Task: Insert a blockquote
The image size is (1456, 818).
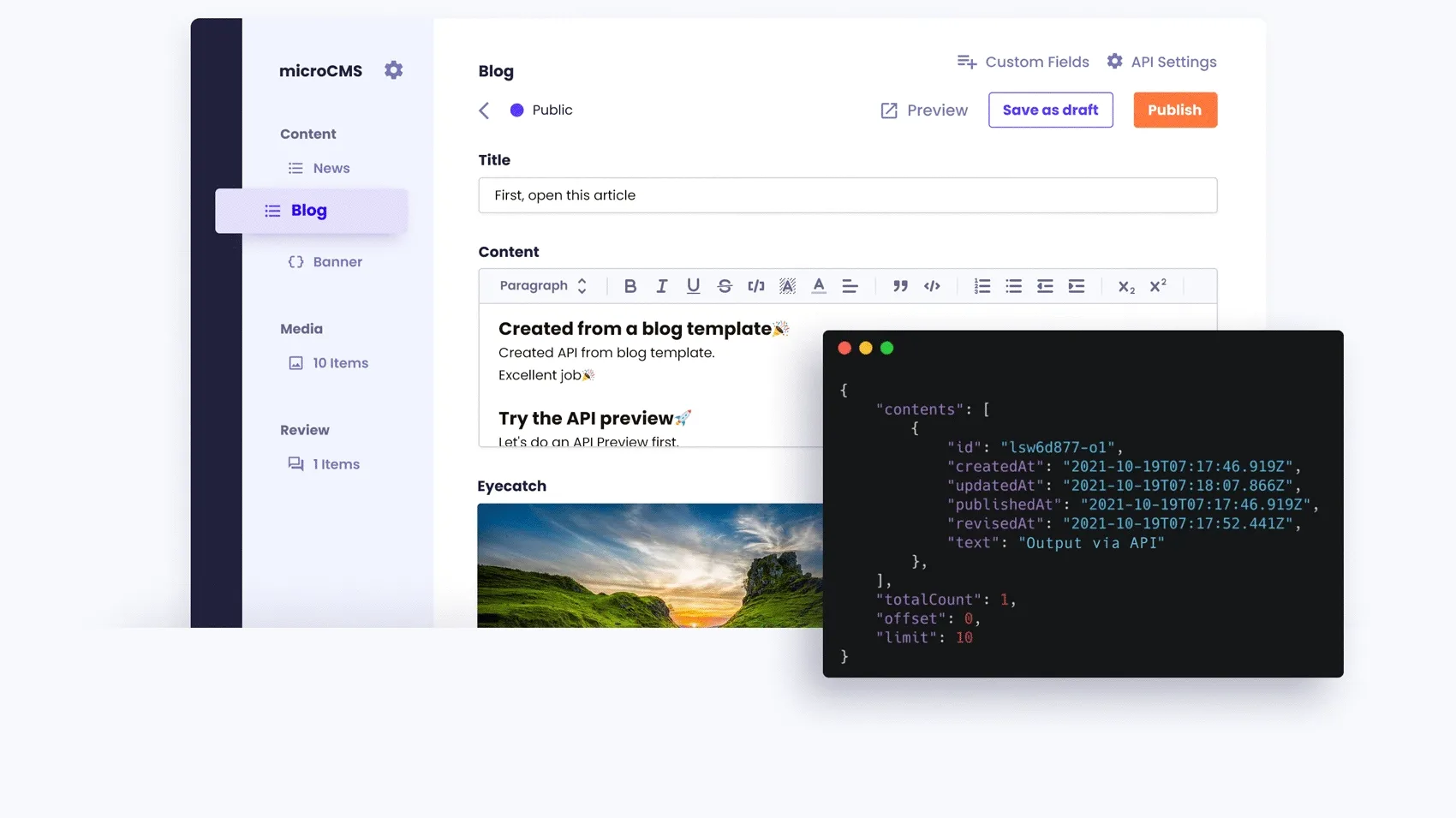Action: [x=900, y=286]
